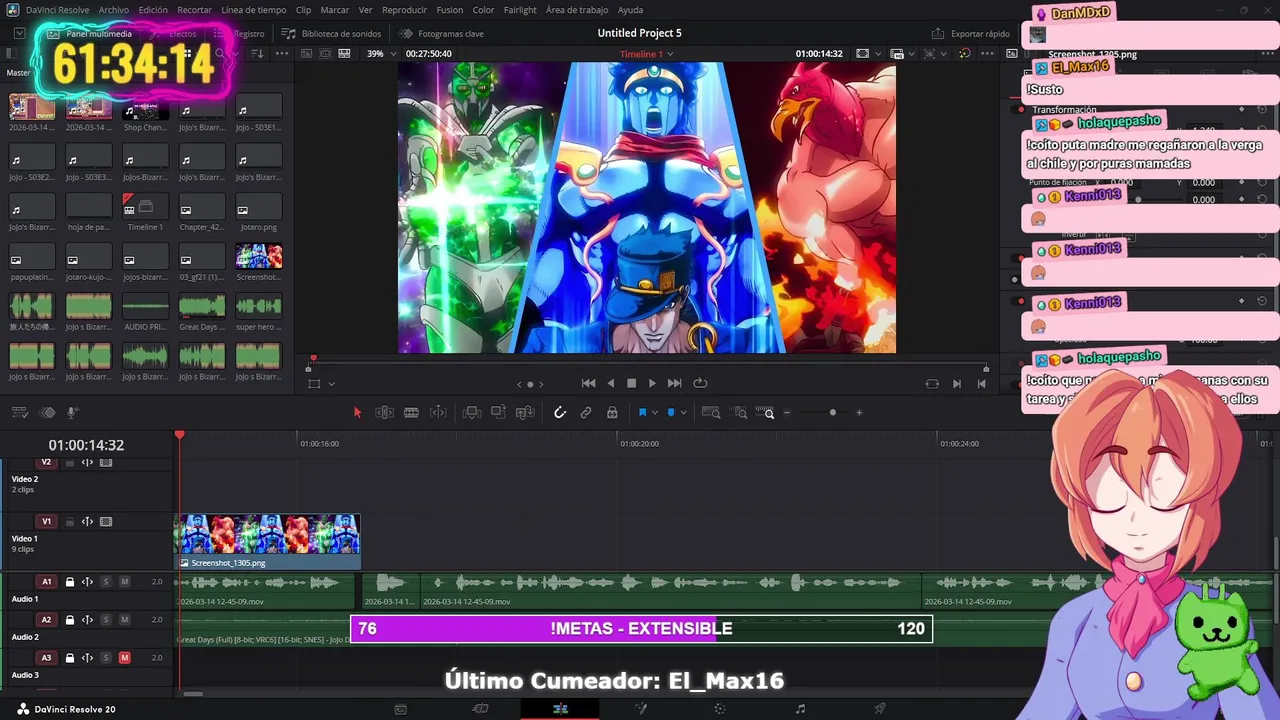Solo the Audio 1 track
The height and width of the screenshot is (720, 1280).
click(105, 582)
